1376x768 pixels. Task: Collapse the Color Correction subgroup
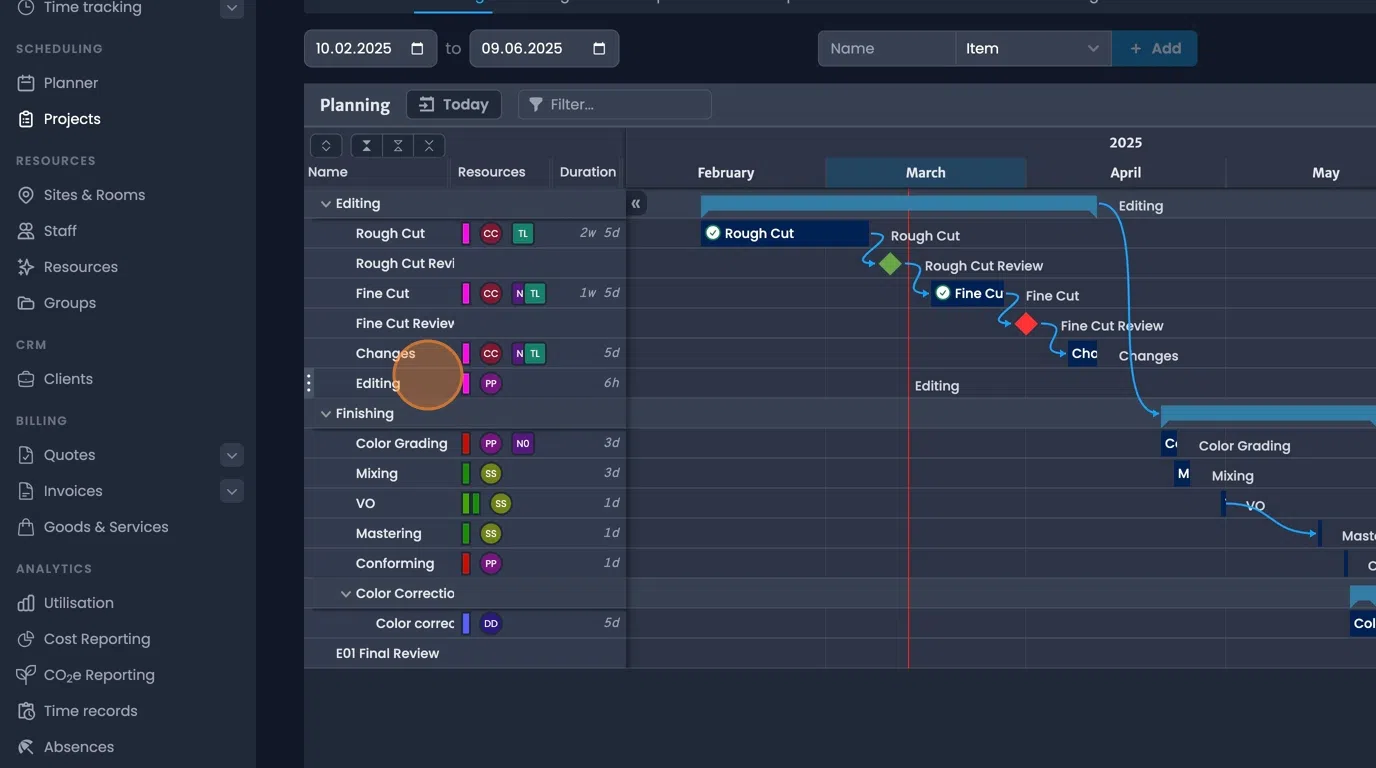pyautogui.click(x=345, y=593)
